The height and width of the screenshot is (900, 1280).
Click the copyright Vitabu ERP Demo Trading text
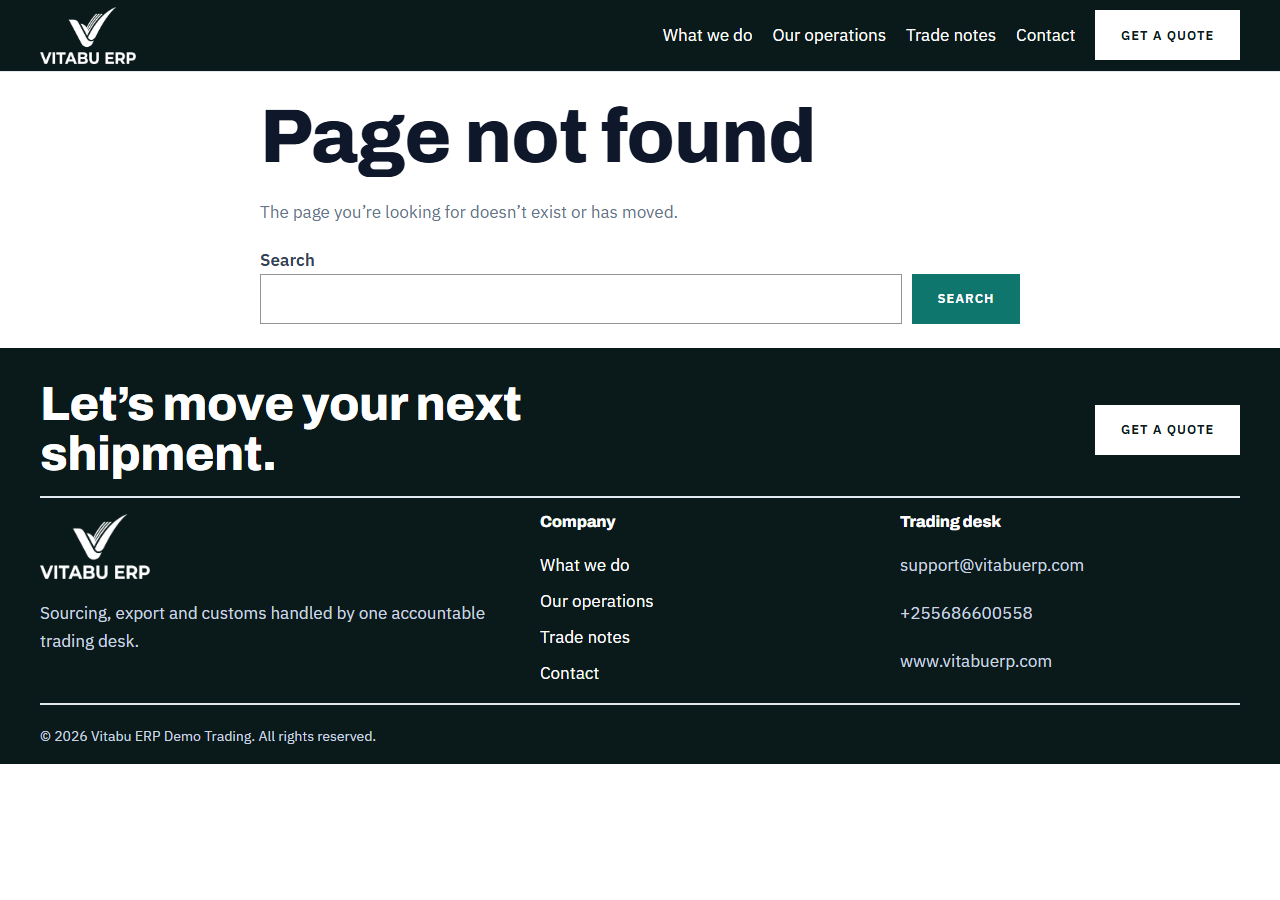click(x=208, y=736)
